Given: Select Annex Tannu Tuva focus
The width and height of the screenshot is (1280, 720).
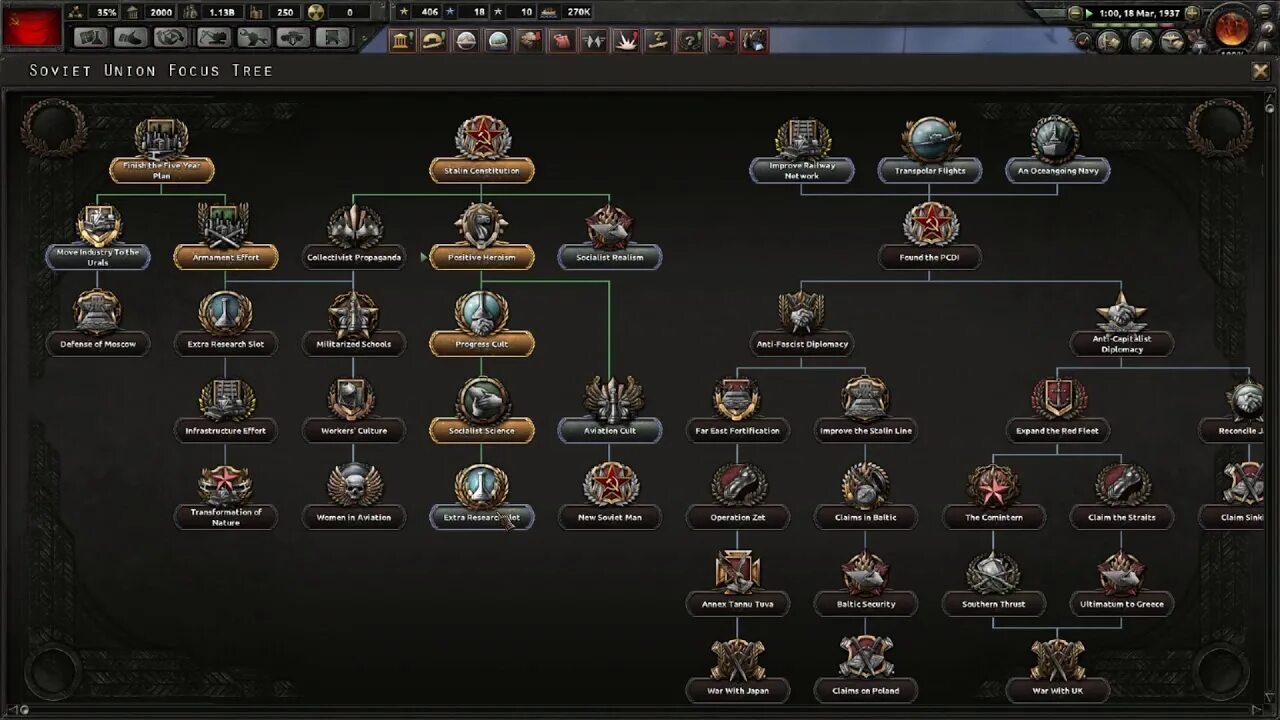Looking at the screenshot, I should pyautogui.click(x=738, y=585).
